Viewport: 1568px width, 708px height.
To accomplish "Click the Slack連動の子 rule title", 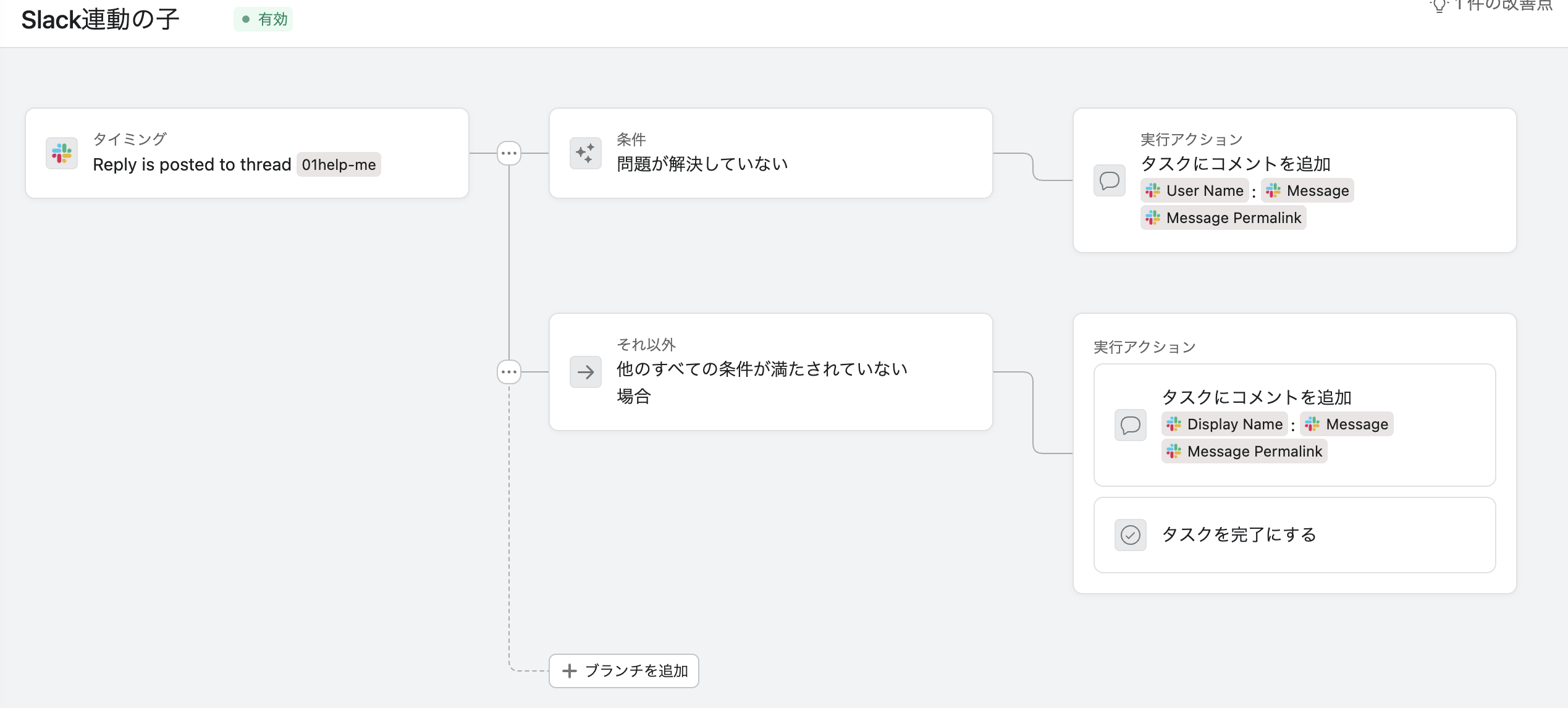I will point(100,20).
